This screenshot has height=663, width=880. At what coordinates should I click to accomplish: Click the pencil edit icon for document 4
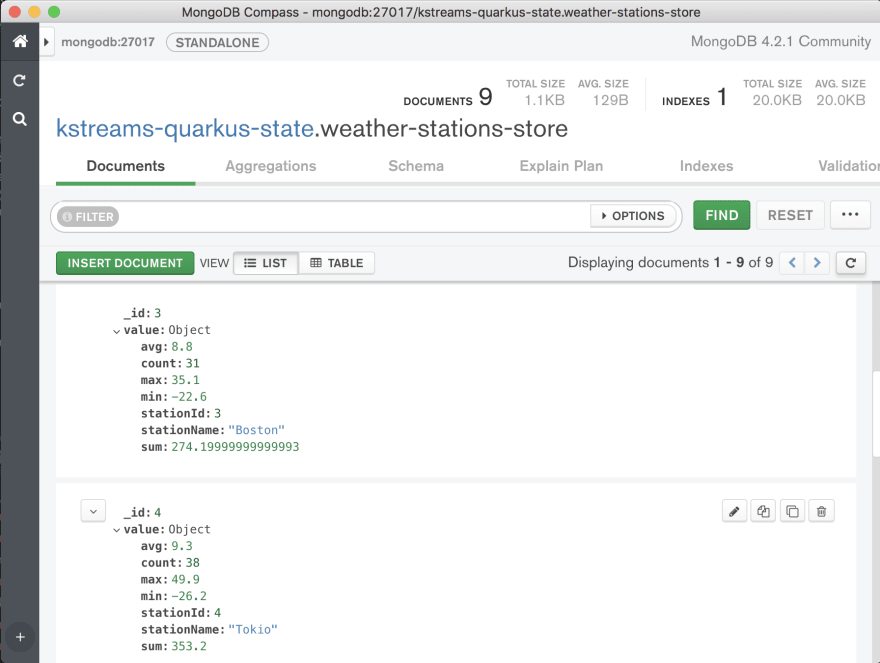734,511
